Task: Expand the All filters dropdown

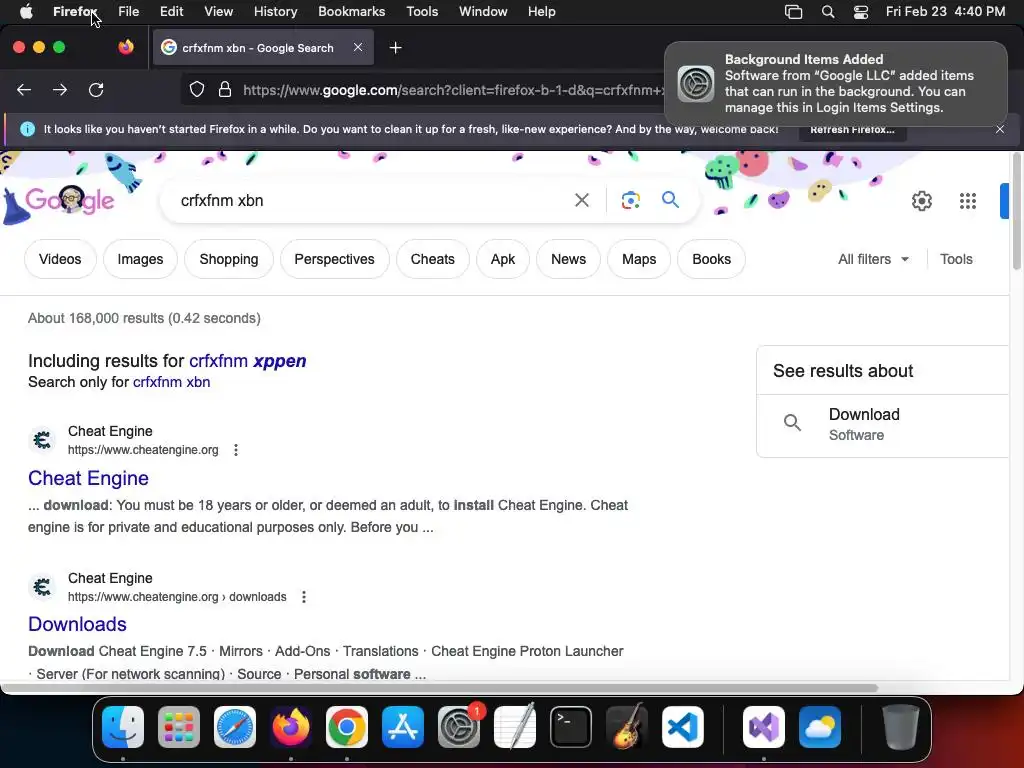Action: pyautogui.click(x=873, y=259)
